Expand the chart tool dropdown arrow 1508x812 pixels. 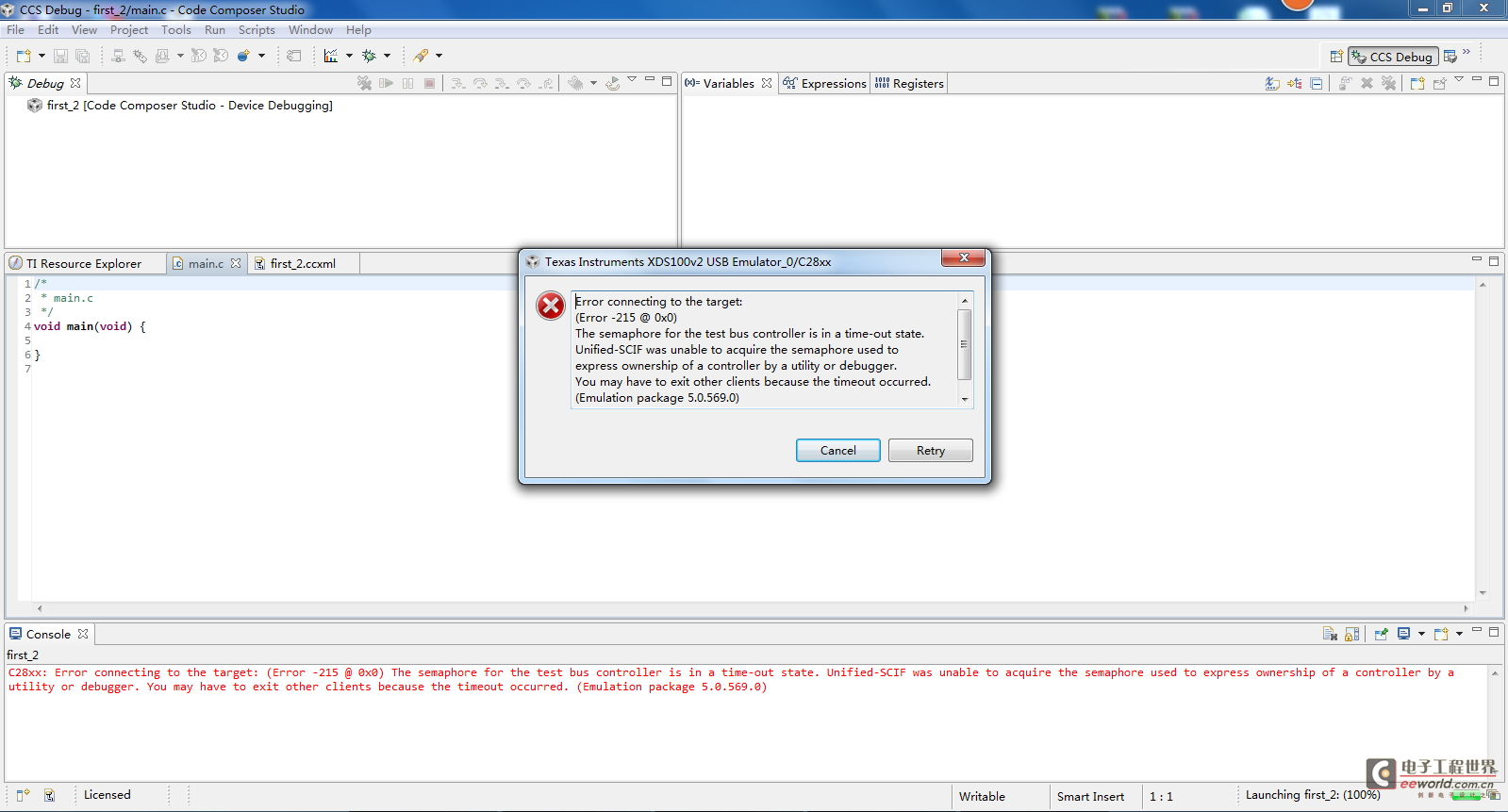(x=349, y=57)
